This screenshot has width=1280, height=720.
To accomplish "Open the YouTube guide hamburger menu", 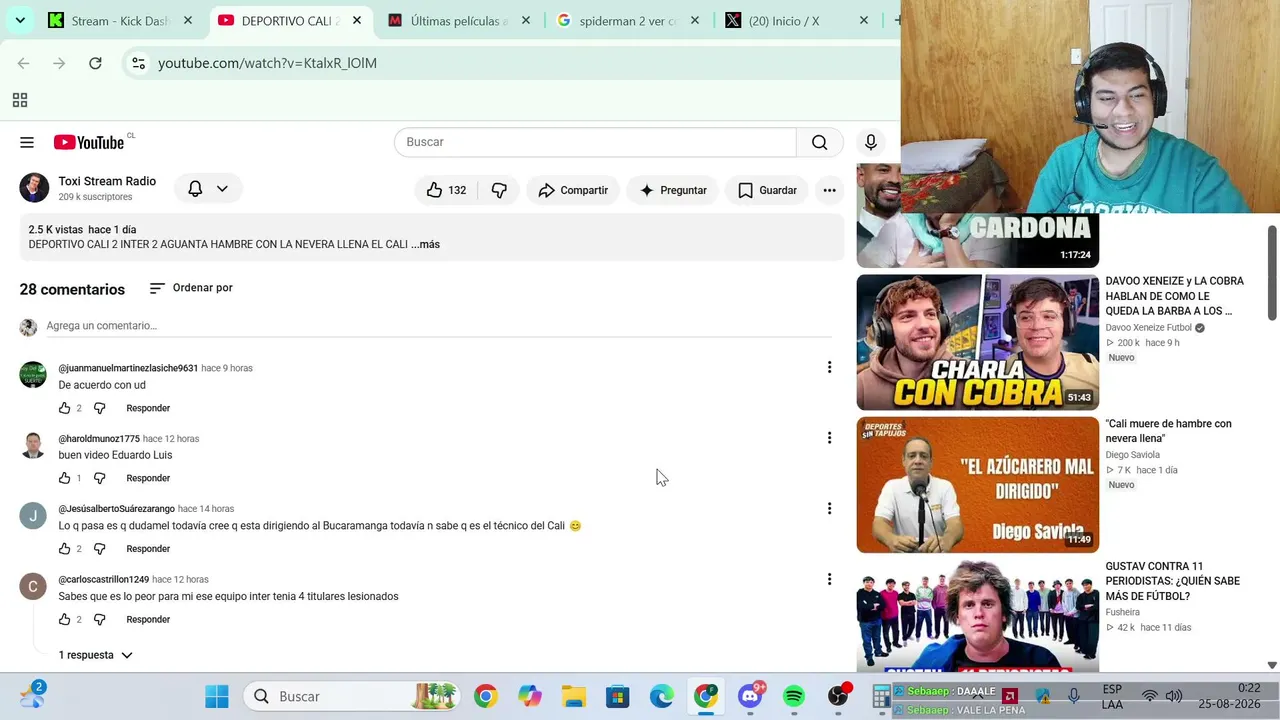I will click(x=27, y=142).
